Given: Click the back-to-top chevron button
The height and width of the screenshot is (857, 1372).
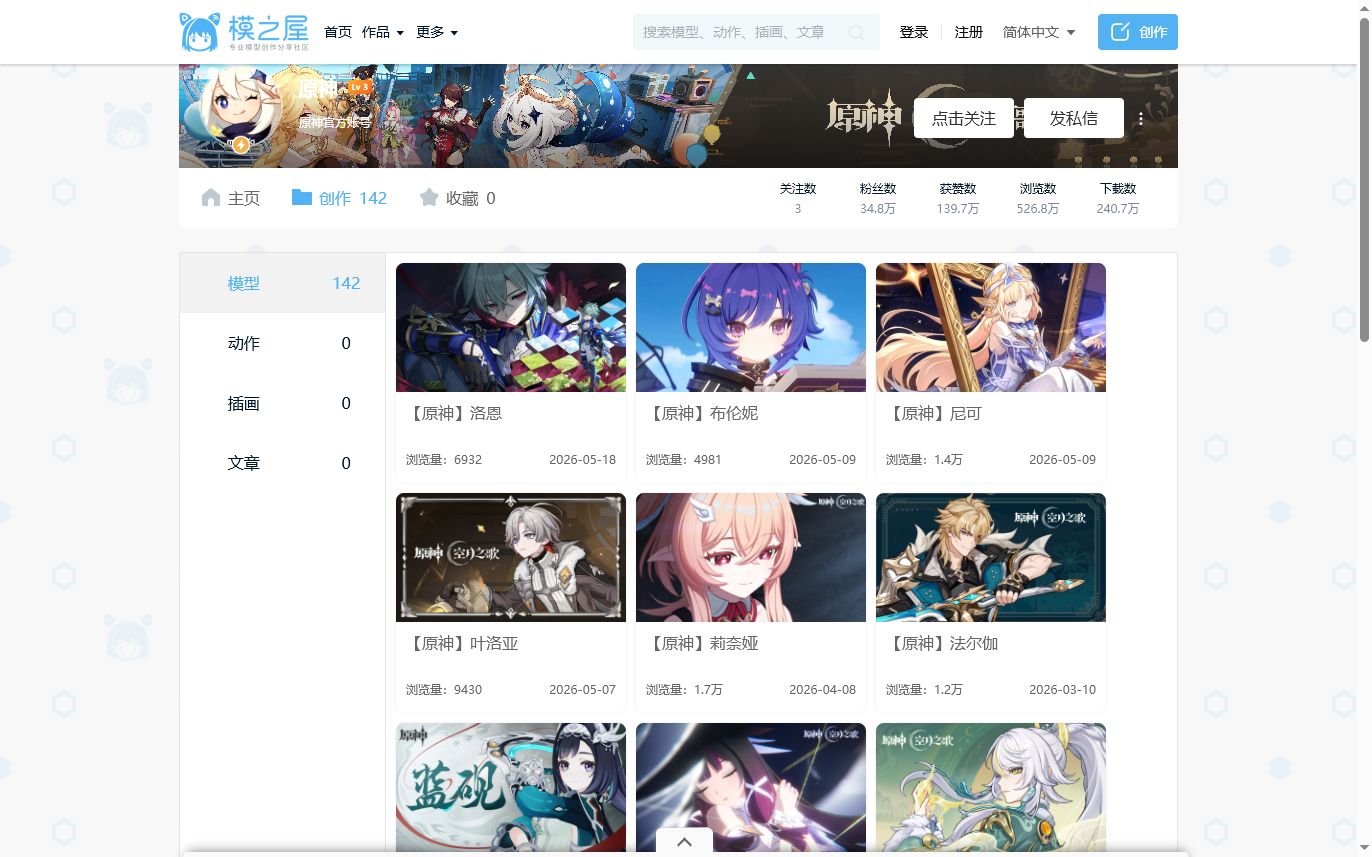Looking at the screenshot, I should pyautogui.click(x=684, y=842).
